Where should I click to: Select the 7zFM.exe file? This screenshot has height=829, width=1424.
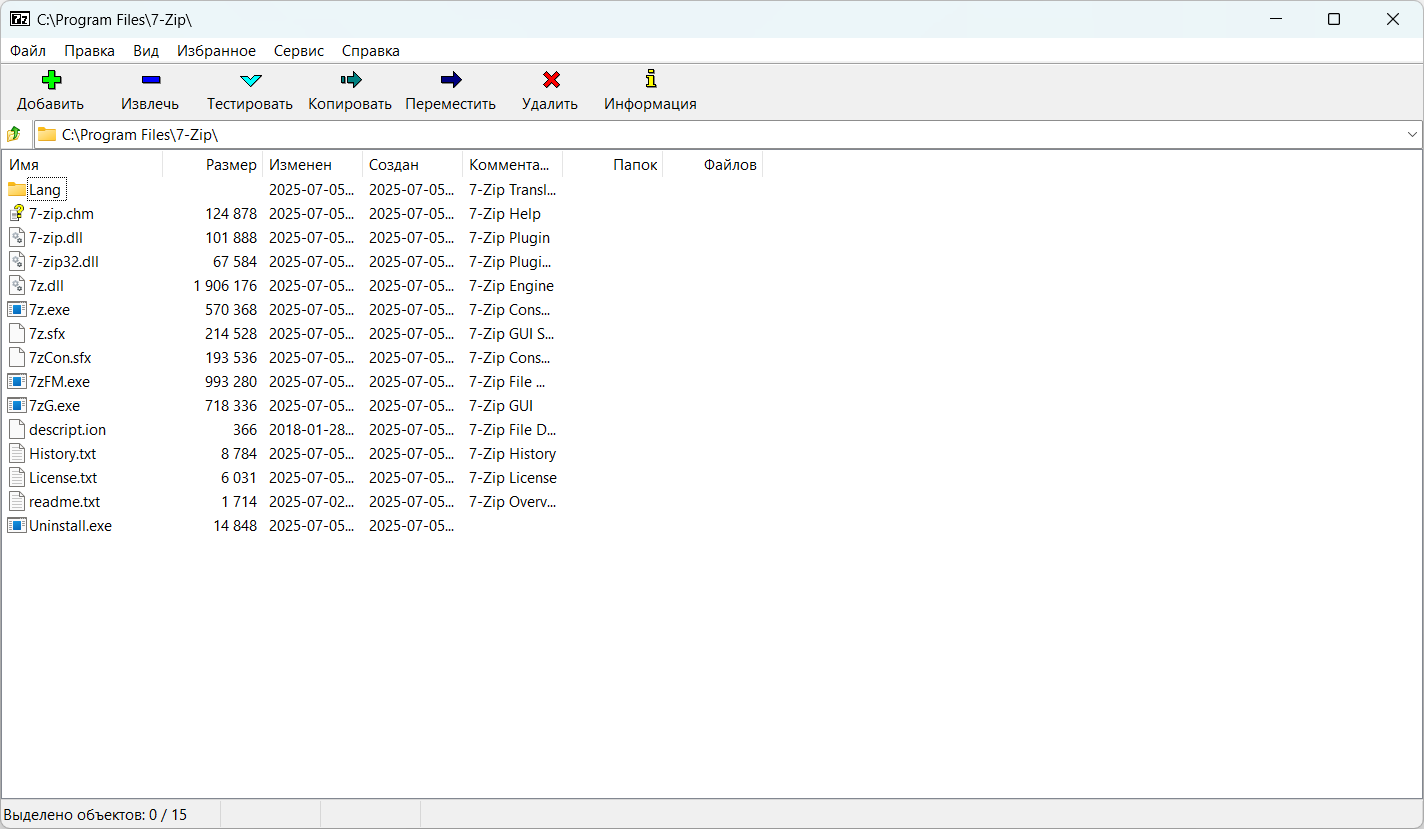pyautogui.click(x=59, y=382)
